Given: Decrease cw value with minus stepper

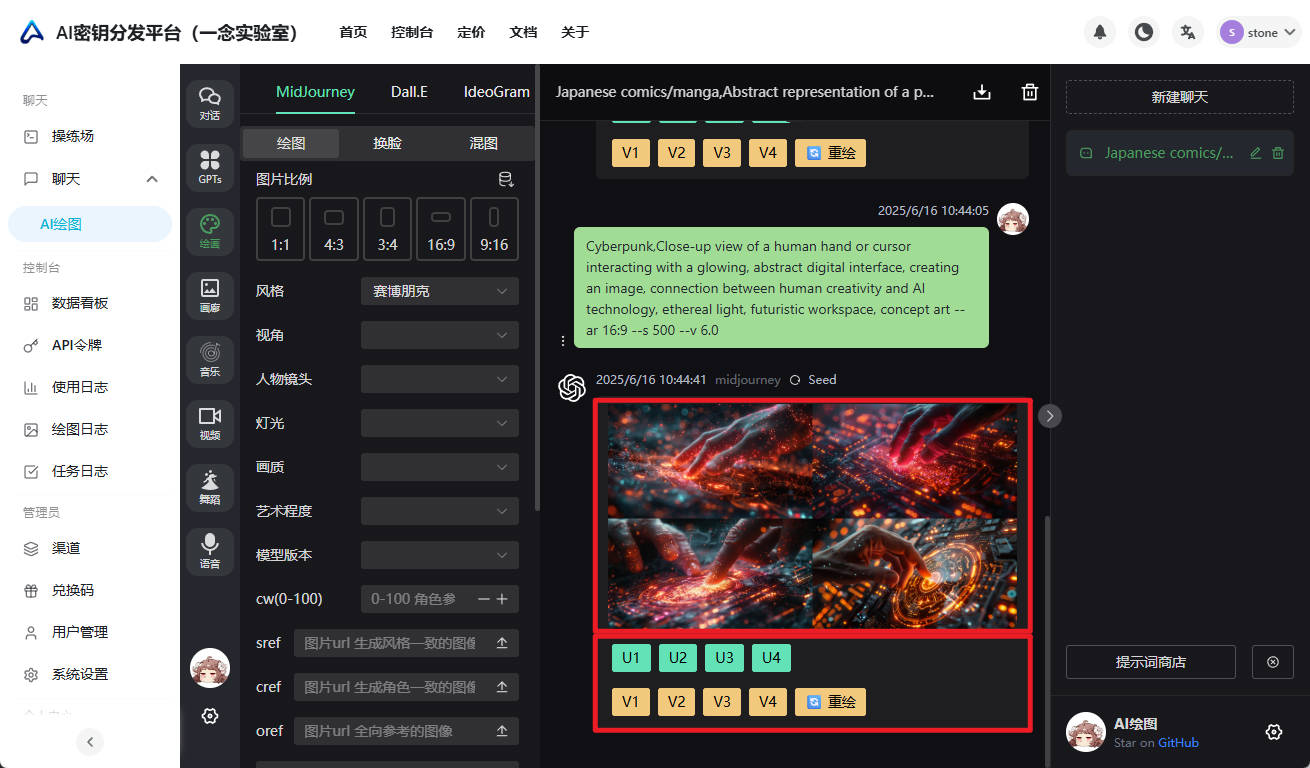Looking at the screenshot, I should 484,599.
